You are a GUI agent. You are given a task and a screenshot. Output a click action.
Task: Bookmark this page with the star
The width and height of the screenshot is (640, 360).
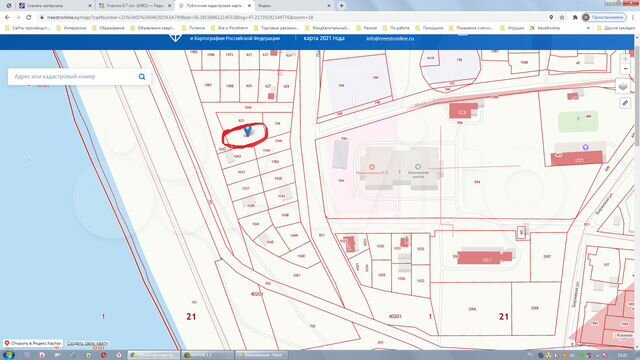(x=562, y=18)
